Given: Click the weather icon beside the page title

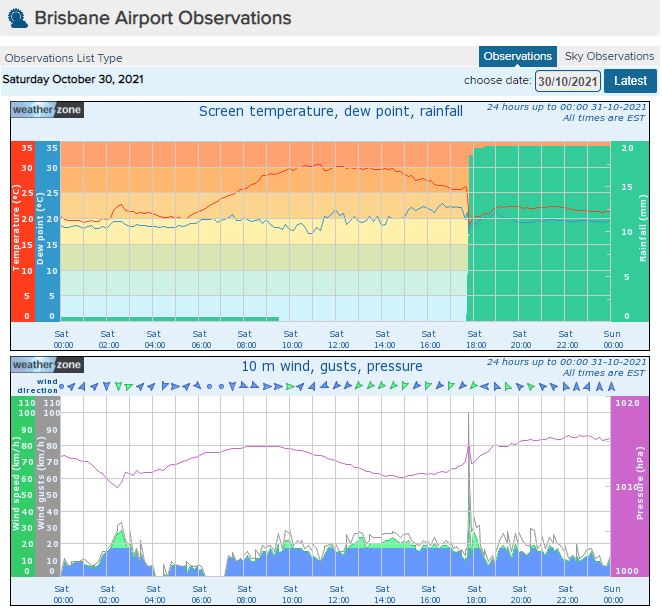Looking at the screenshot, I should point(17,19).
